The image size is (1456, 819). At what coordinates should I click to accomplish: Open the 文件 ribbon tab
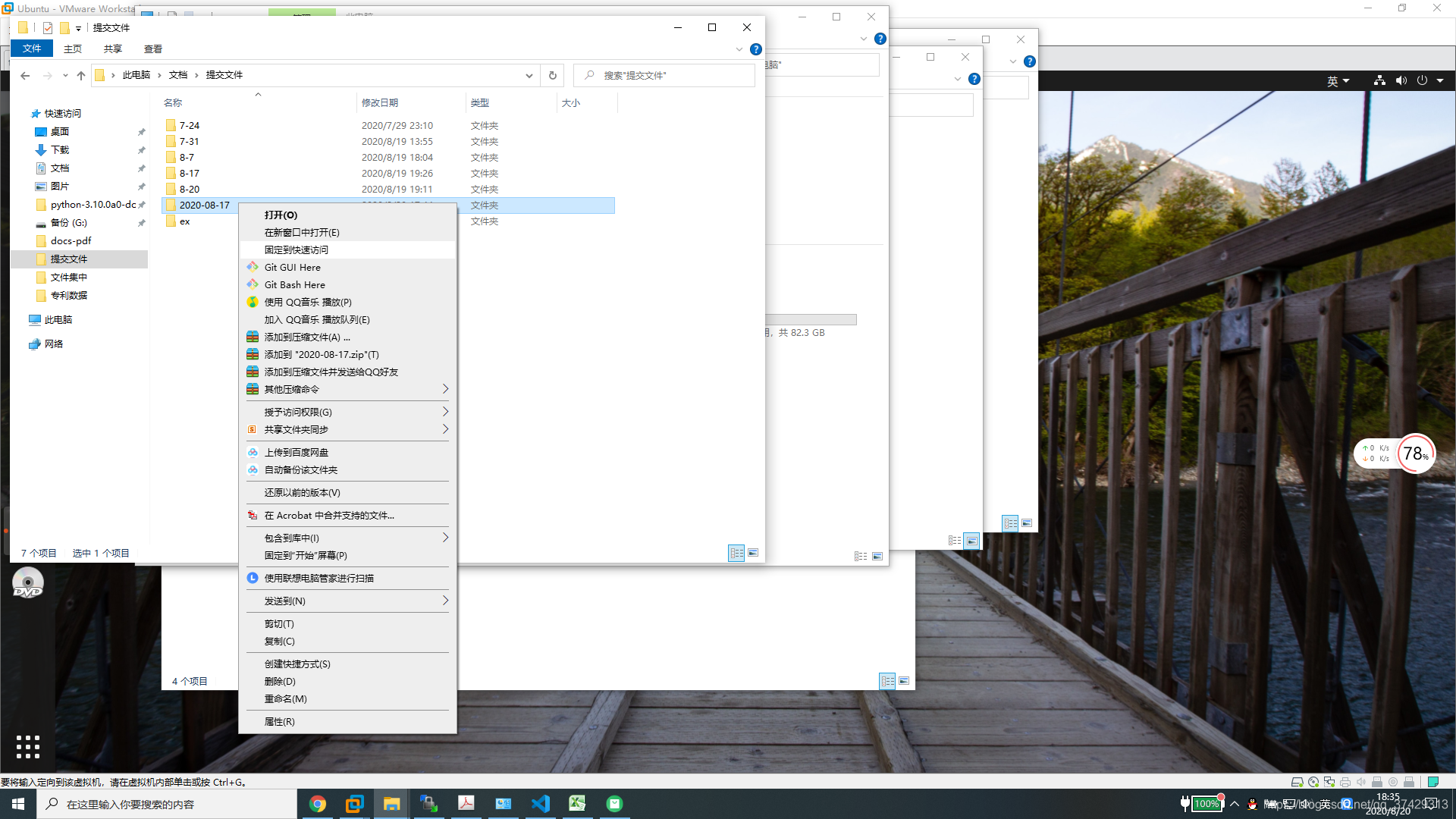[x=32, y=49]
